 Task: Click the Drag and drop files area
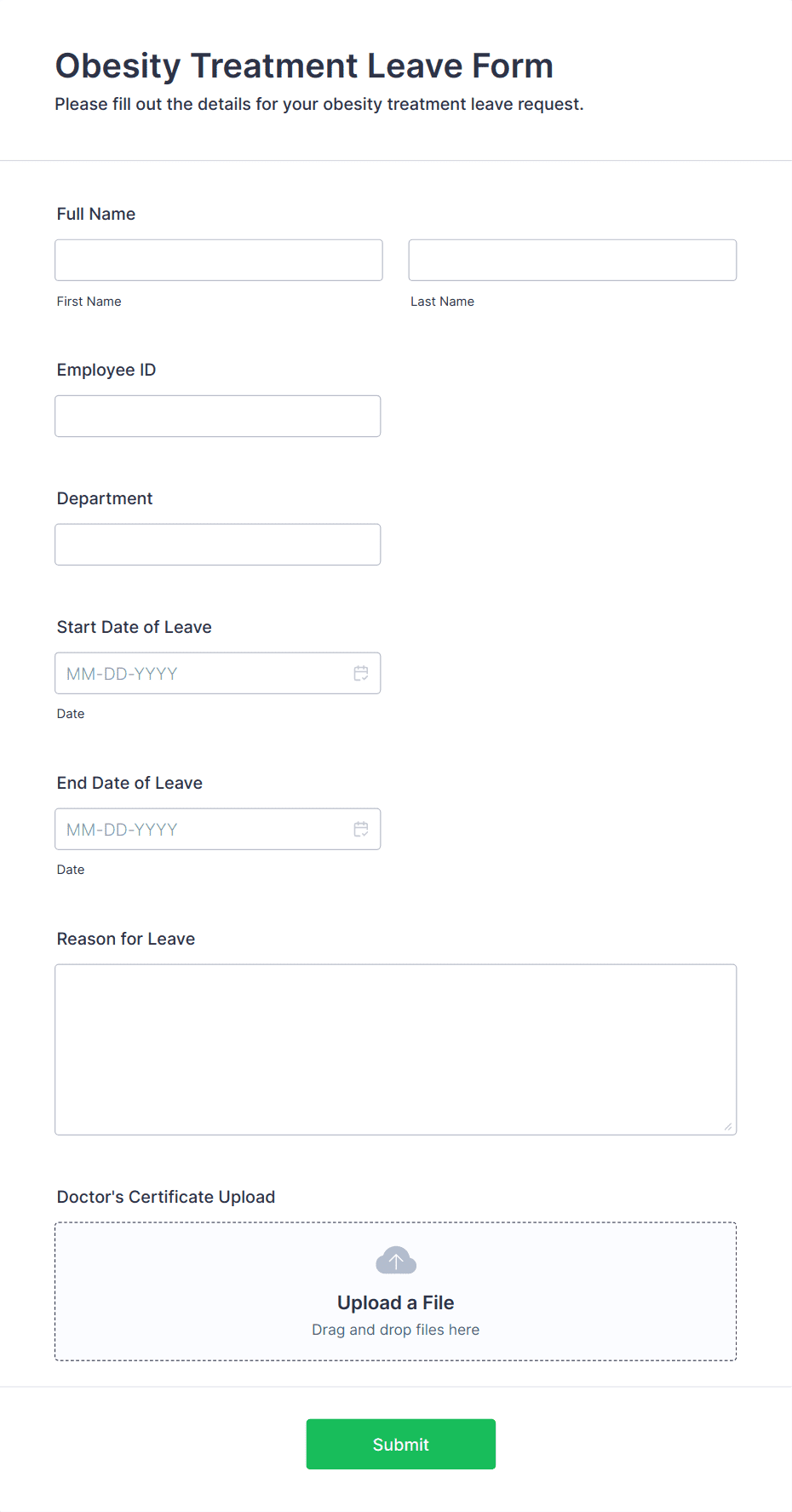[x=396, y=1291]
